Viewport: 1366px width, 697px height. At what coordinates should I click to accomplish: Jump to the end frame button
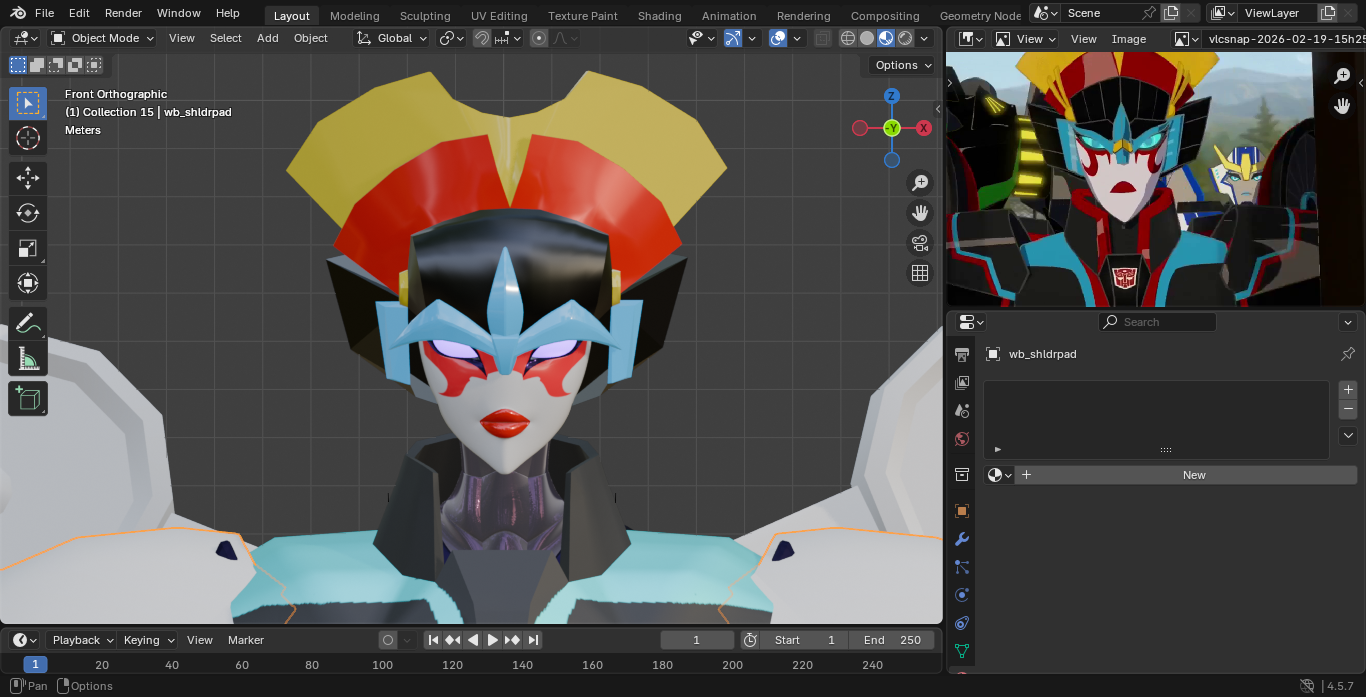click(x=533, y=640)
